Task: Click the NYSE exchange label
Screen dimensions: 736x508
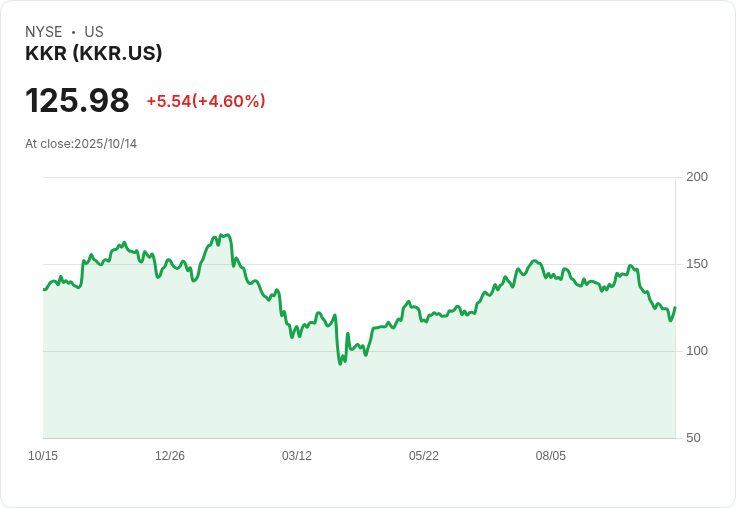Action: [44, 32]
